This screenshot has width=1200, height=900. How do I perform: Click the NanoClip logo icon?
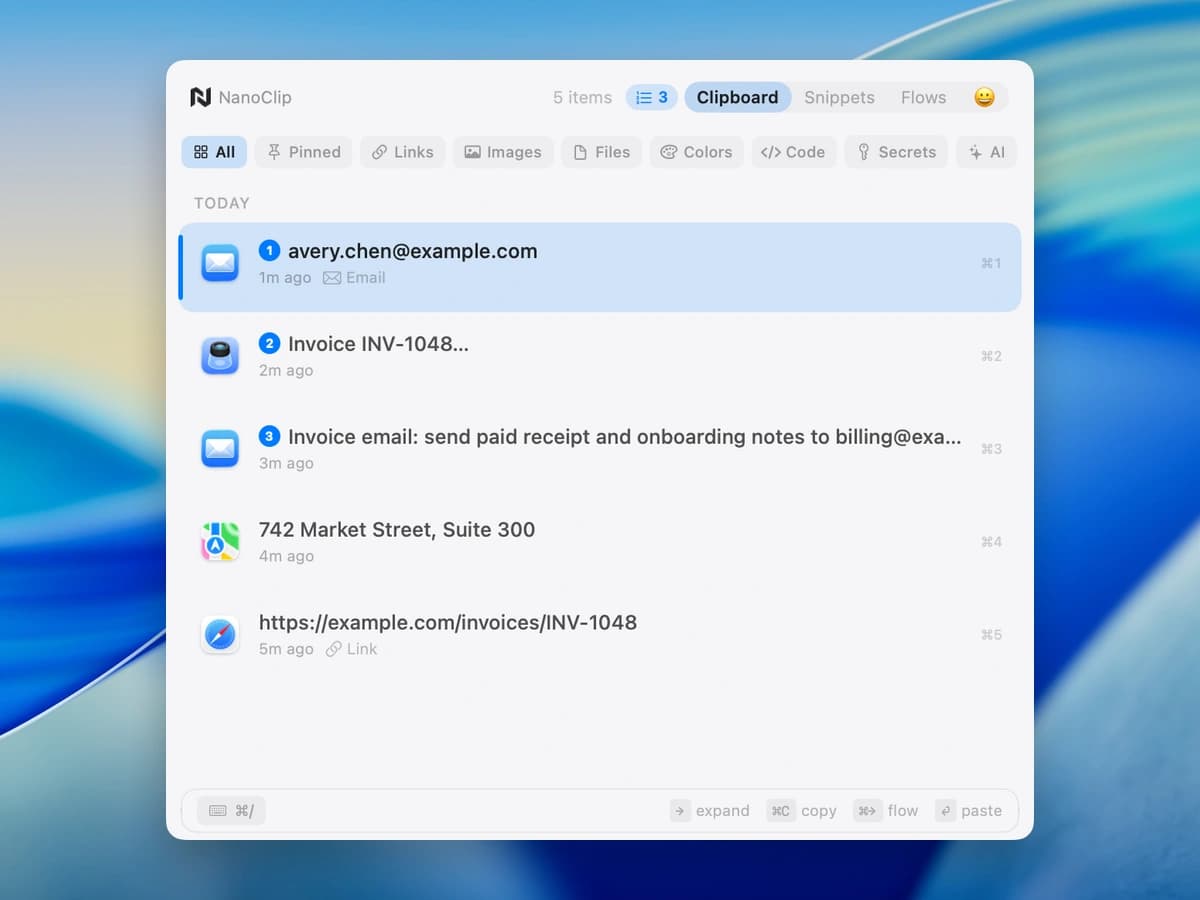click(200, 97)
